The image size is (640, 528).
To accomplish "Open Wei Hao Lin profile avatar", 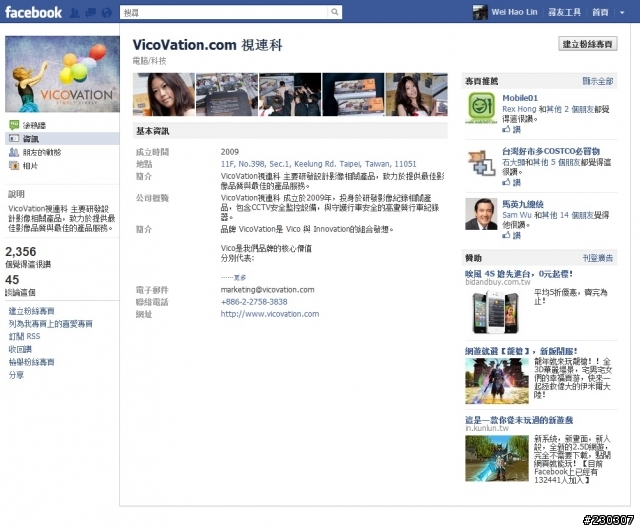I will [480, 12].
